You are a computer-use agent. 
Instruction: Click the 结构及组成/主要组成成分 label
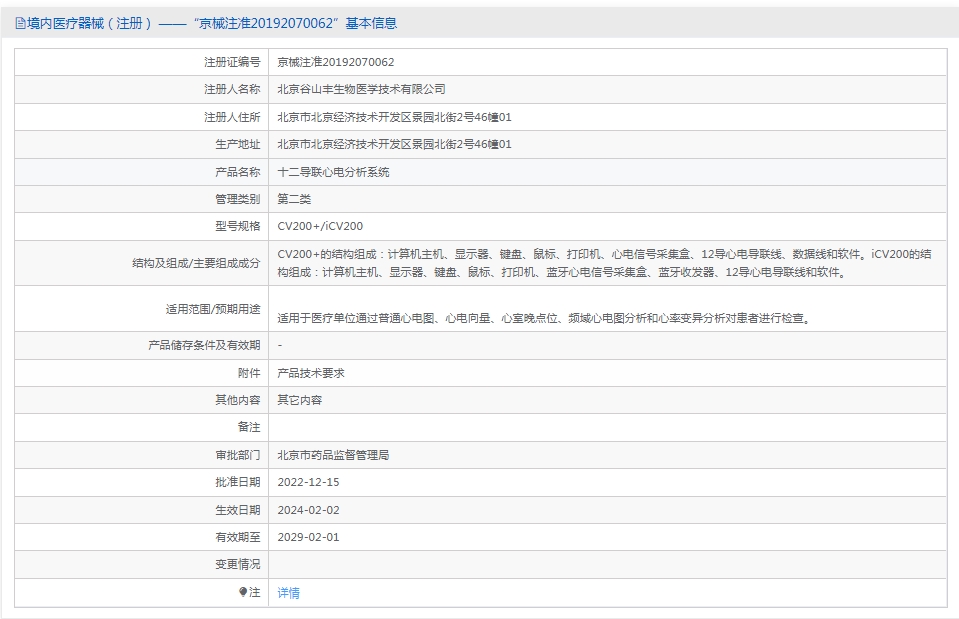(196, 263)
